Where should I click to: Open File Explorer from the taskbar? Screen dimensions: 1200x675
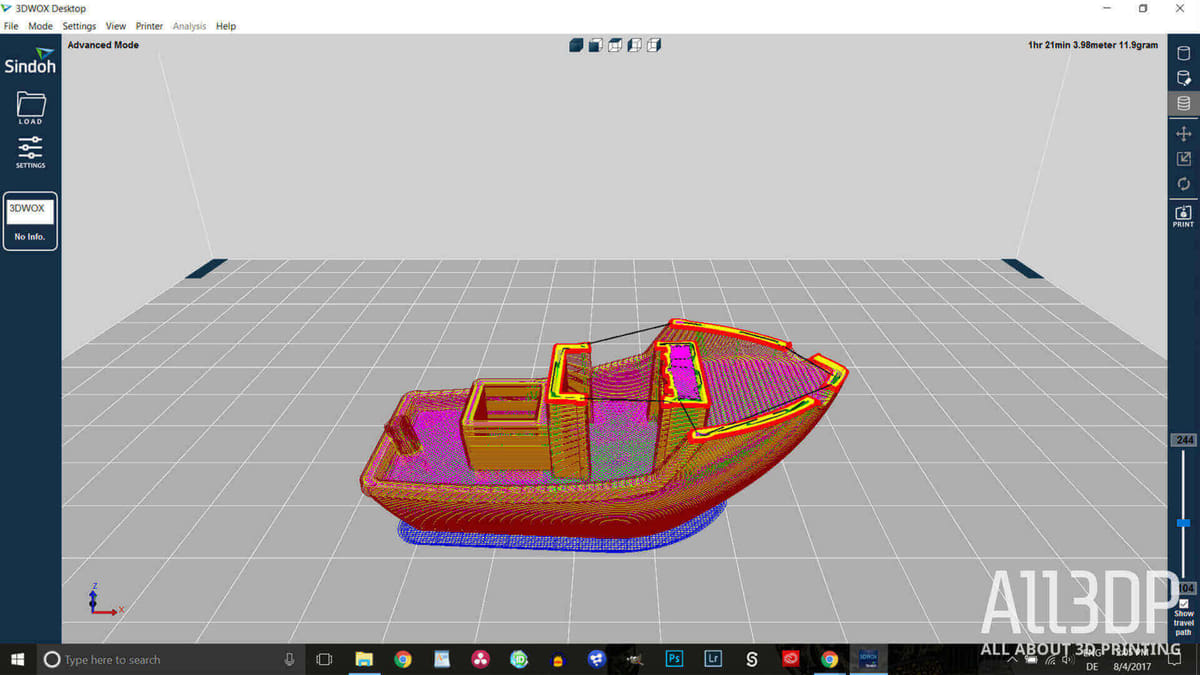364,659
